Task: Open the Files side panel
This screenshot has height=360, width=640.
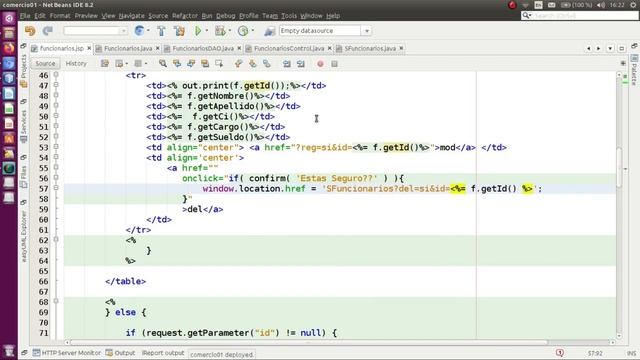Action: pyautogui.click(x=23, y=176)
